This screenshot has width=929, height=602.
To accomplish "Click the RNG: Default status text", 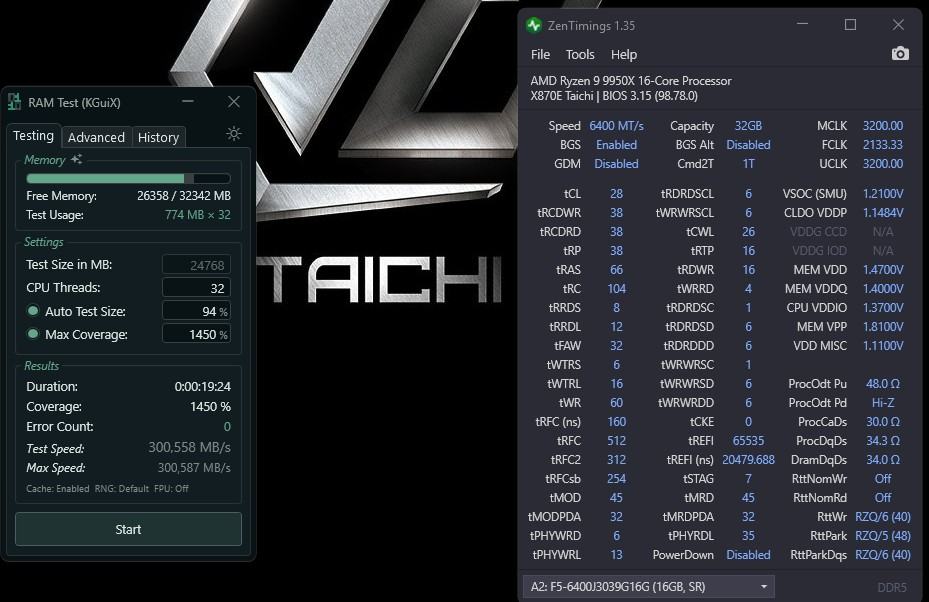I will tap(121, 489).
